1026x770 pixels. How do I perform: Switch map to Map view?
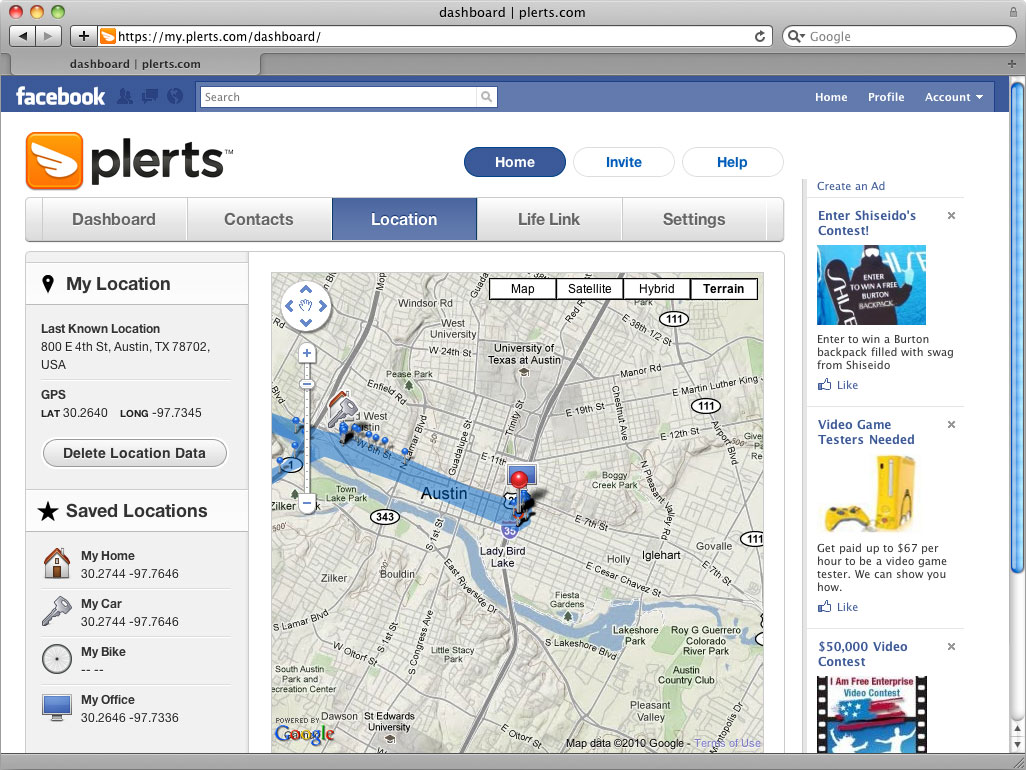[522, 289]
